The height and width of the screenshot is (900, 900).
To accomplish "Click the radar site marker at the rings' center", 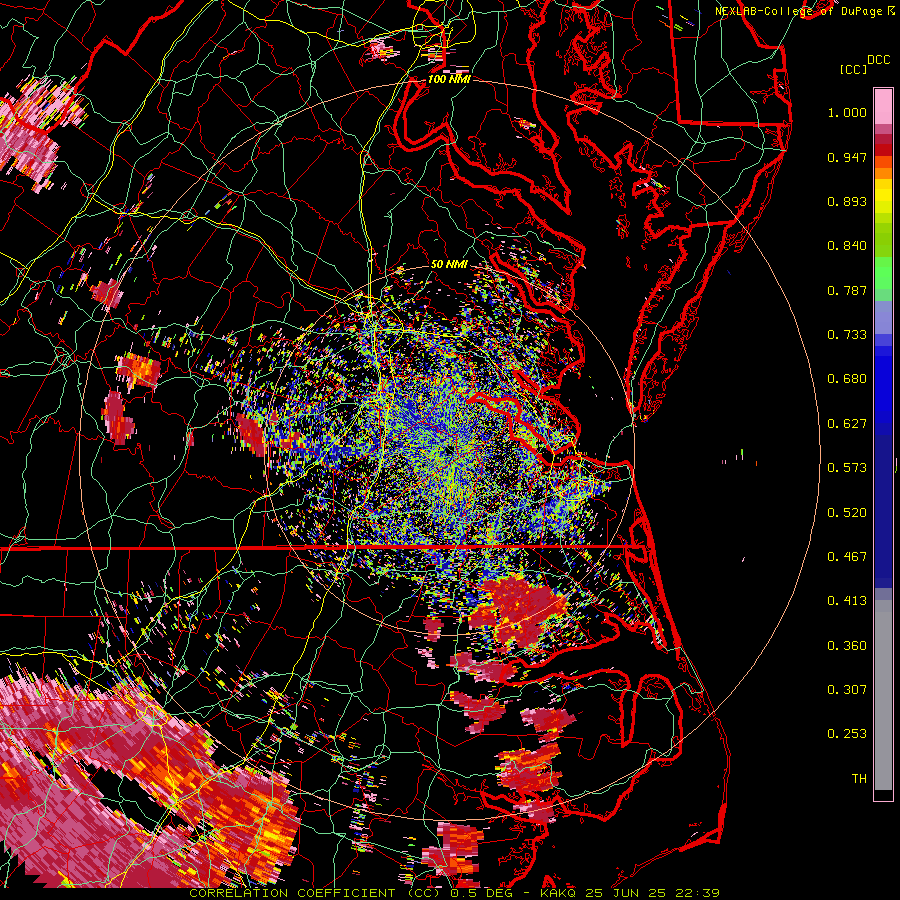I will point(449,452).
